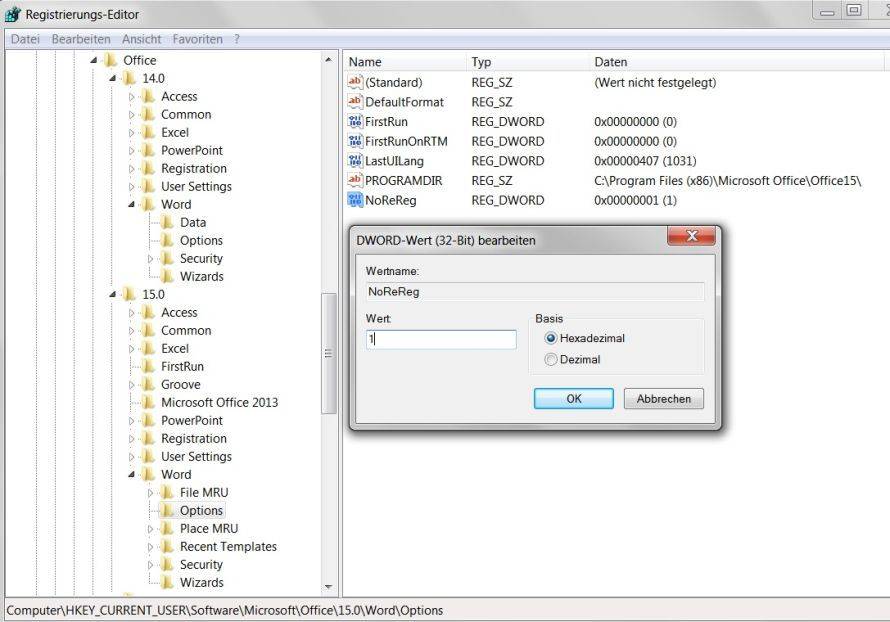Click the 15.0 folder icon
The image size is (890, 622).
(x=129, y=295)
